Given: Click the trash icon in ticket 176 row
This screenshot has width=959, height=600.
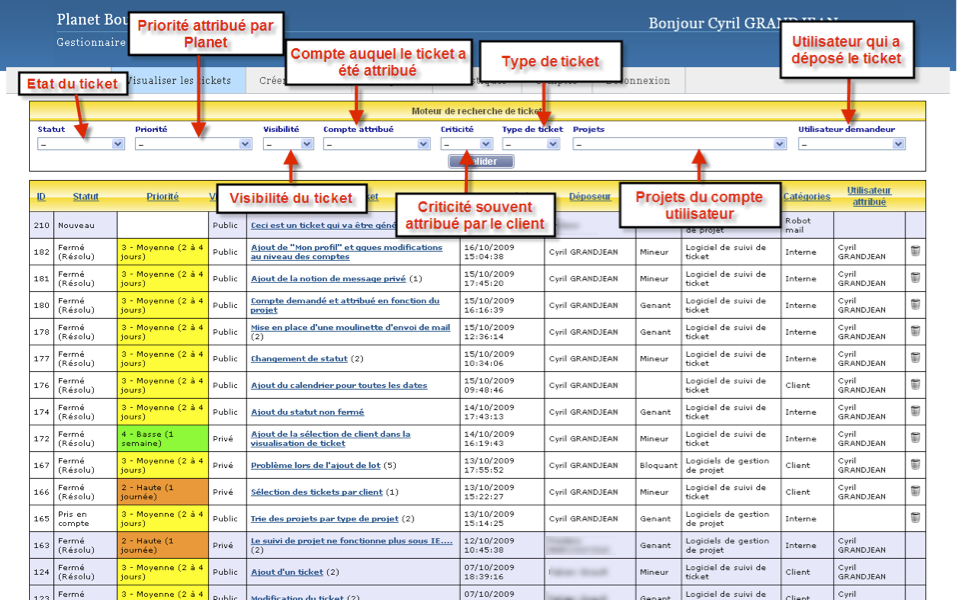Looking at the screenshot, I should click(915, 384).
